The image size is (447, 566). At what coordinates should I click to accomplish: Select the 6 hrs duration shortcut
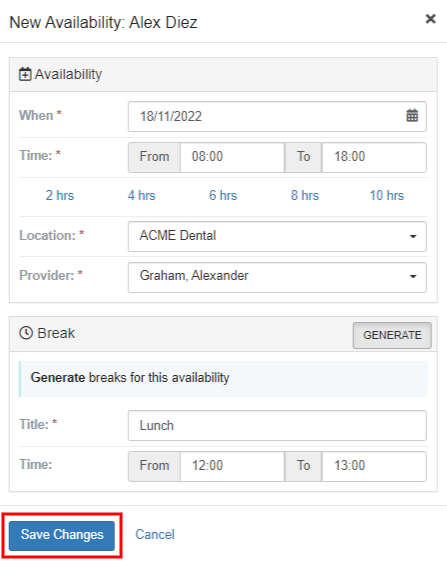pos(223,195)
